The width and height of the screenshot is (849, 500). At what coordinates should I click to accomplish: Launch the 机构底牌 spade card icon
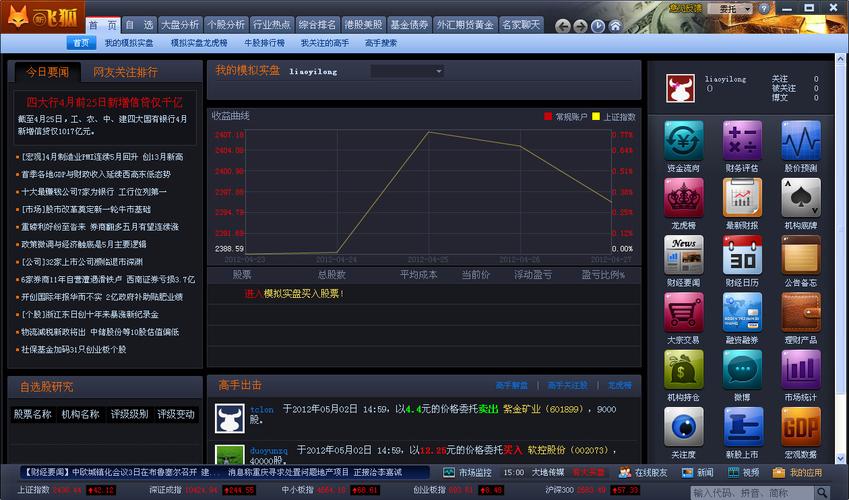[x=800, y=198]
